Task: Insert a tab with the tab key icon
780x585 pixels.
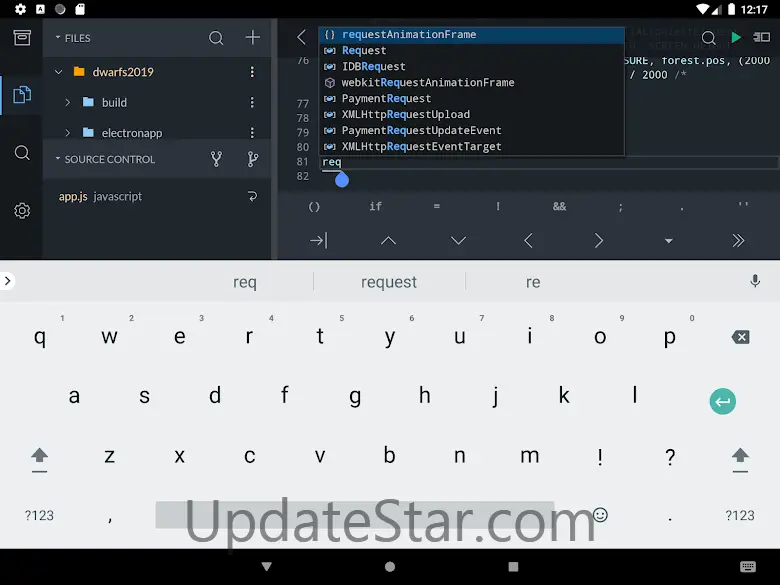Action: tap(319, 241)
